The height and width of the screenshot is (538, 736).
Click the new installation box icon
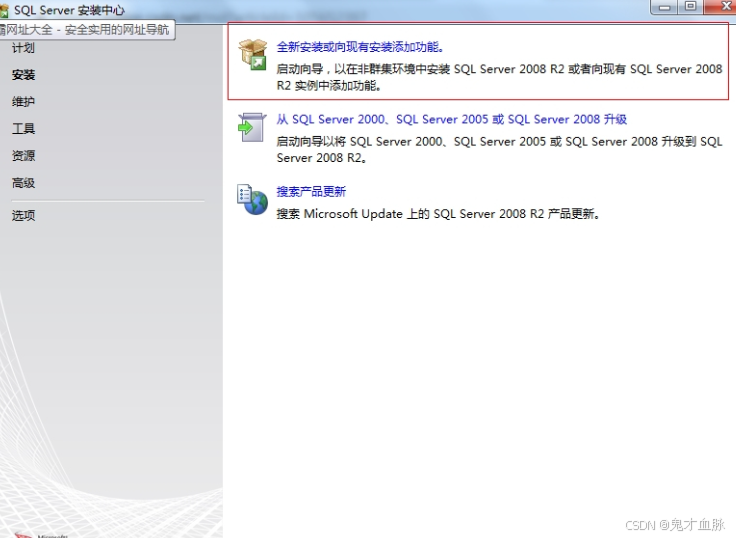click(x=253, y=54)
